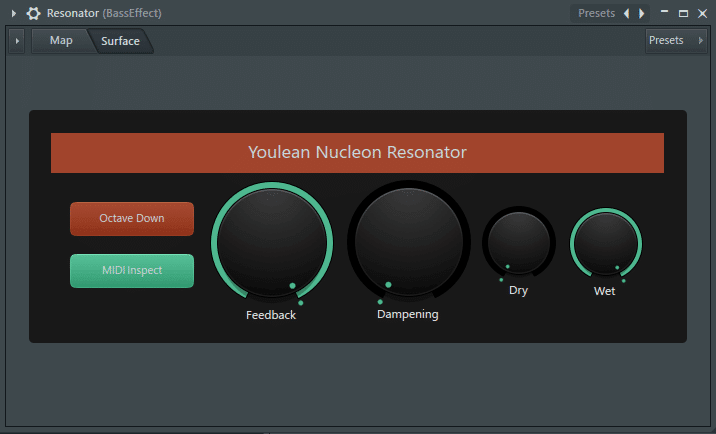Click the Resonator (BassEffect) window title
Image resolution: width=716 pixels, height=434 pixels.
[104, 13]
